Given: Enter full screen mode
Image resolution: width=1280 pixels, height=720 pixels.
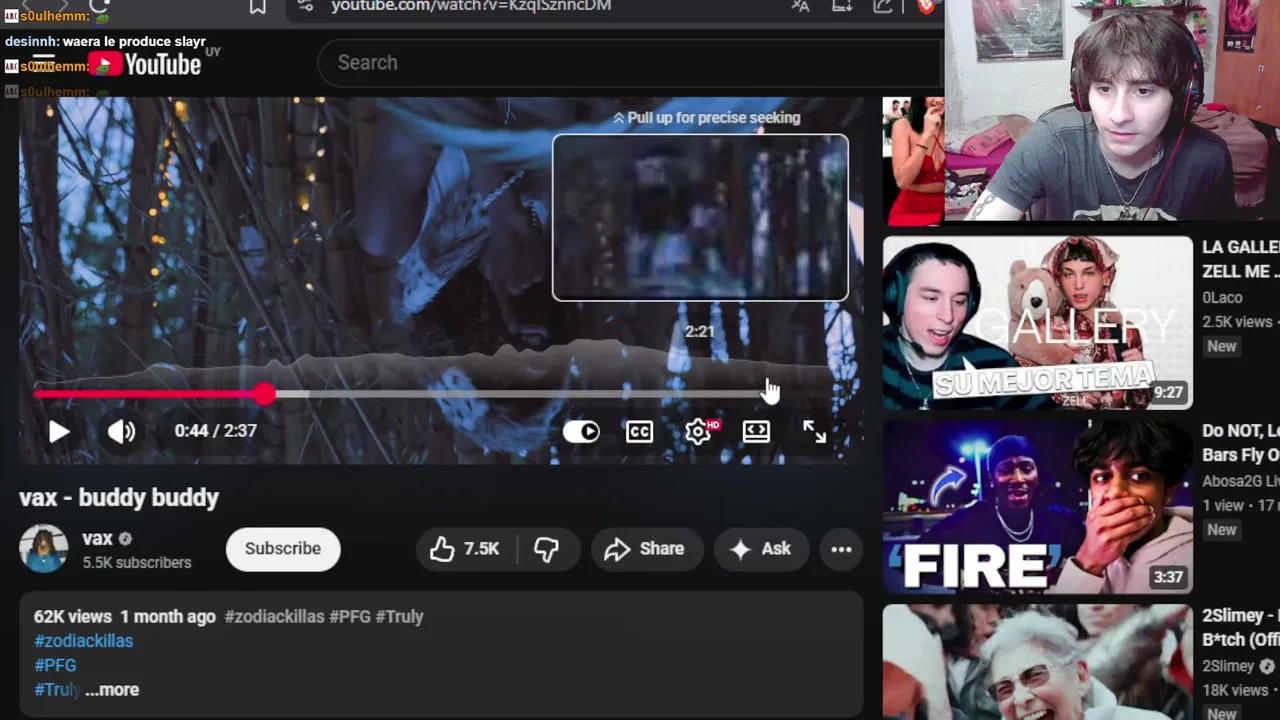Looking at the screenshot, I should tap(814, 431).
